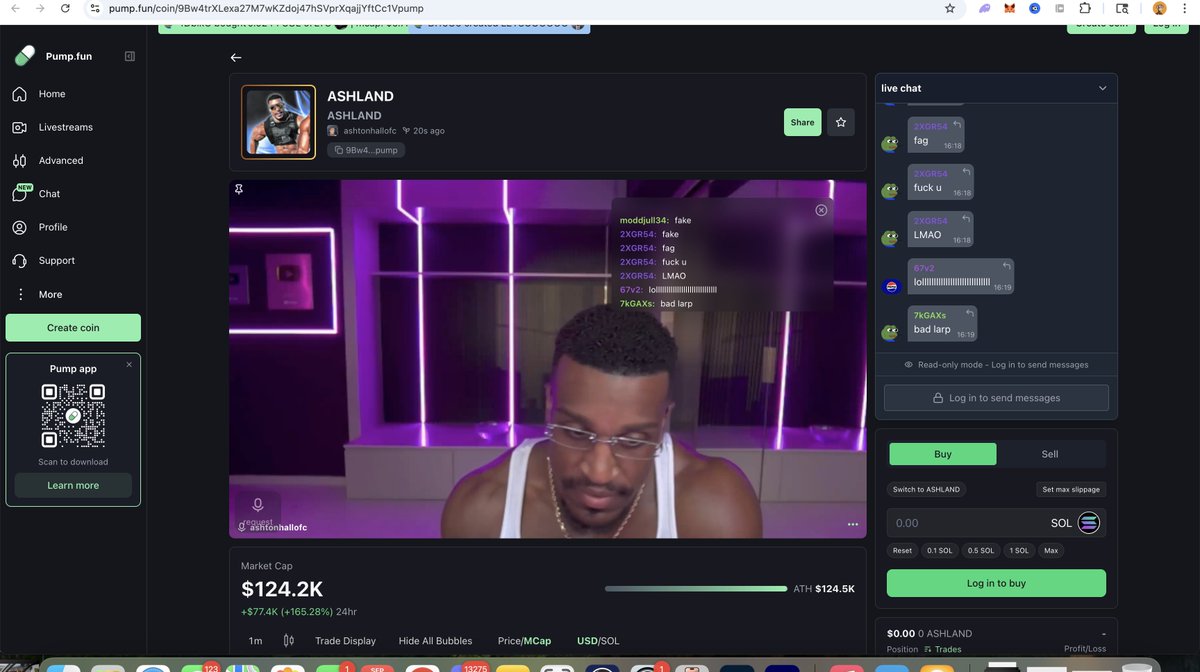Click the 7kGAXs username in live chat
This screenshot has width=1200, height=672.
coord(930,315)
